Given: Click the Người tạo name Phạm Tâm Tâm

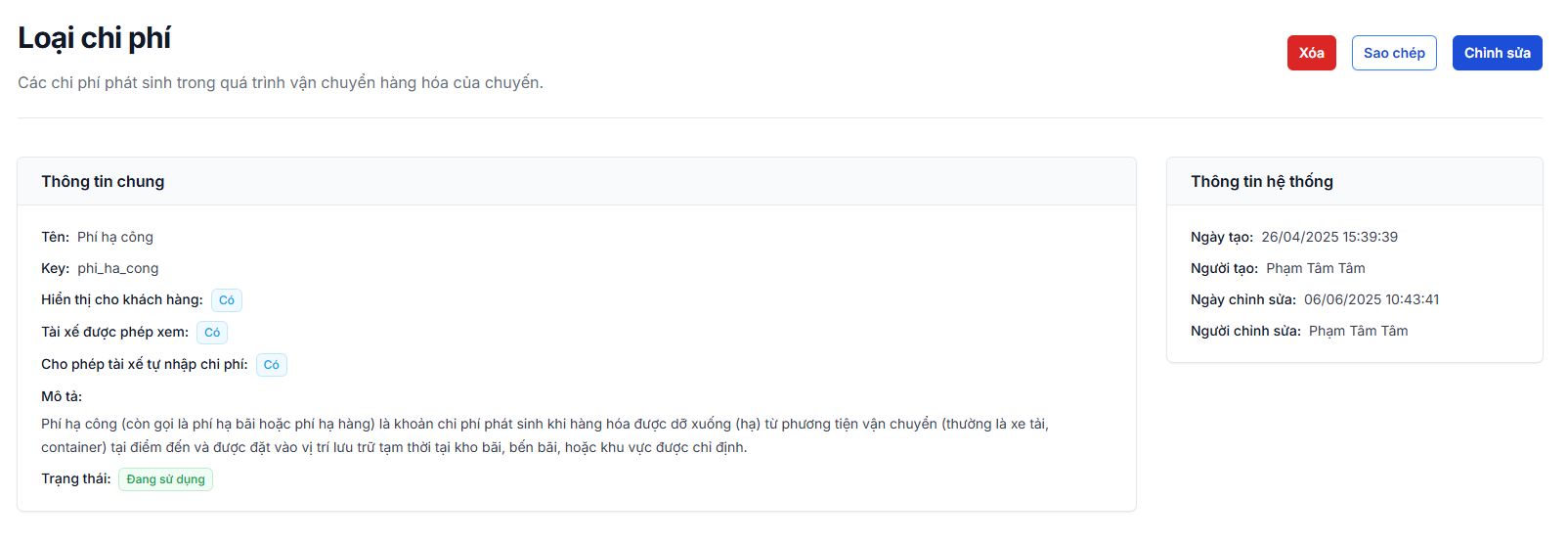Looking at the screenshot, I should click(1315, 268).
